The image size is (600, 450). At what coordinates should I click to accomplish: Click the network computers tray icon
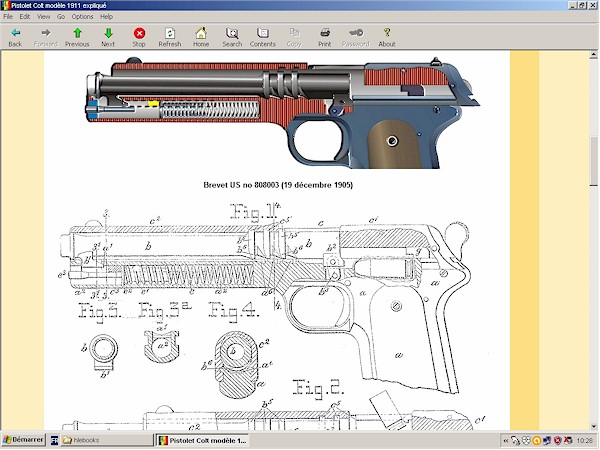click(547, 441)
